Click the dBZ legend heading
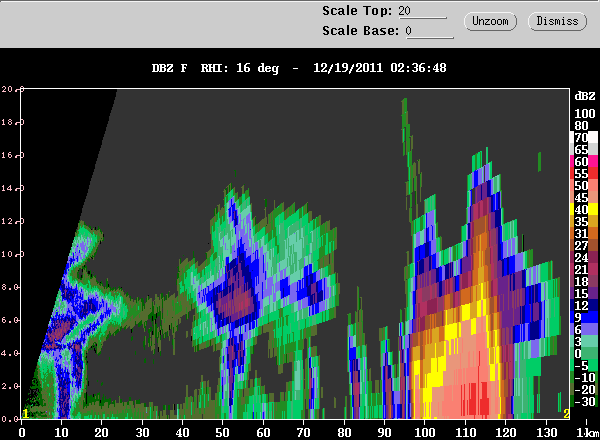600x440 pixels. tap(585, 96)
